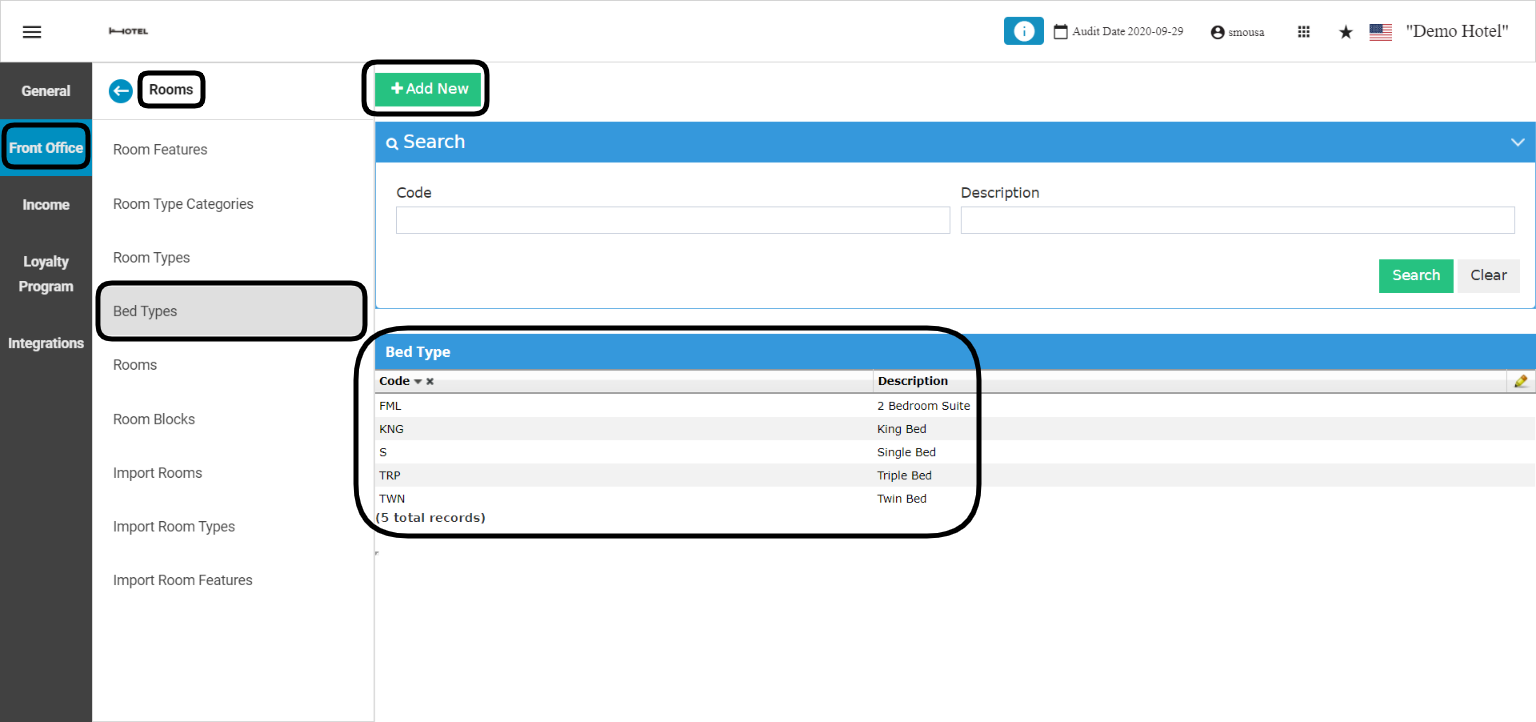Click the Twin Bed description

902,498
